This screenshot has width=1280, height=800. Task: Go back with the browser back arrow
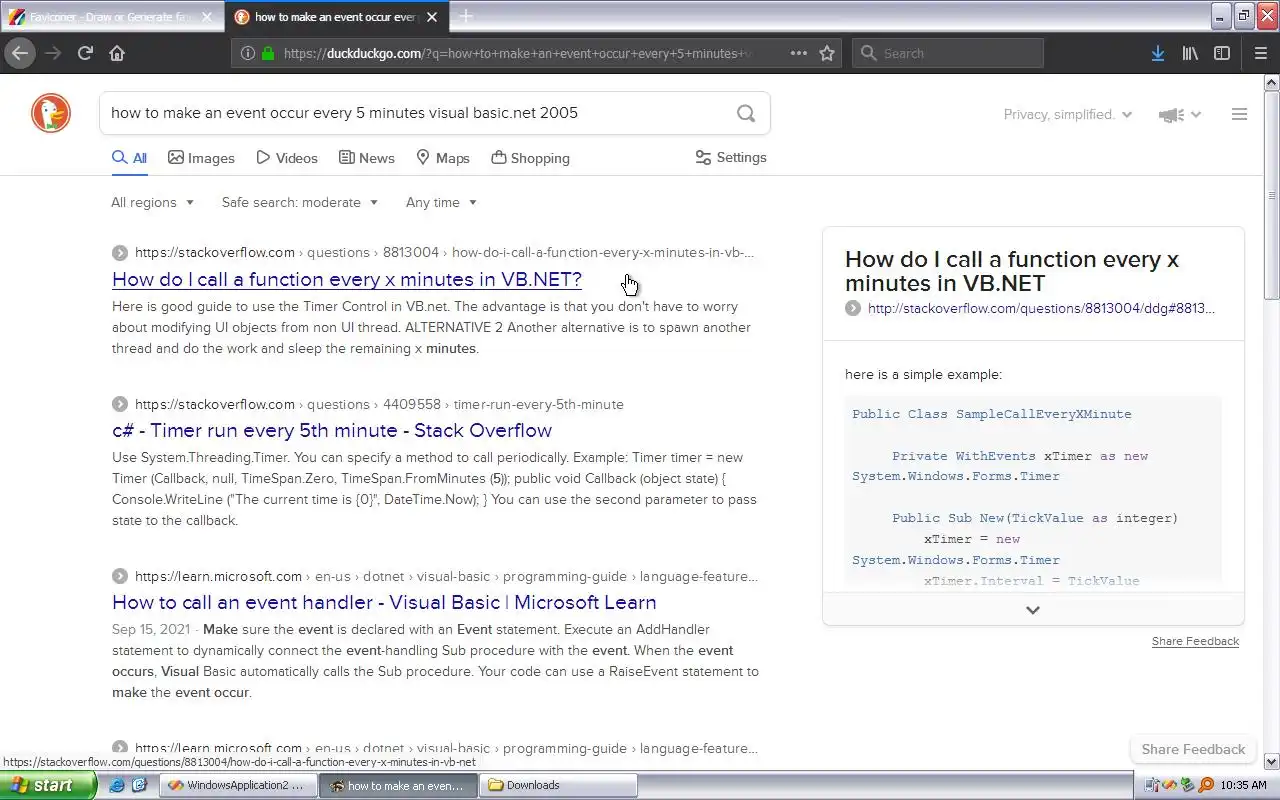coord(20,53)
